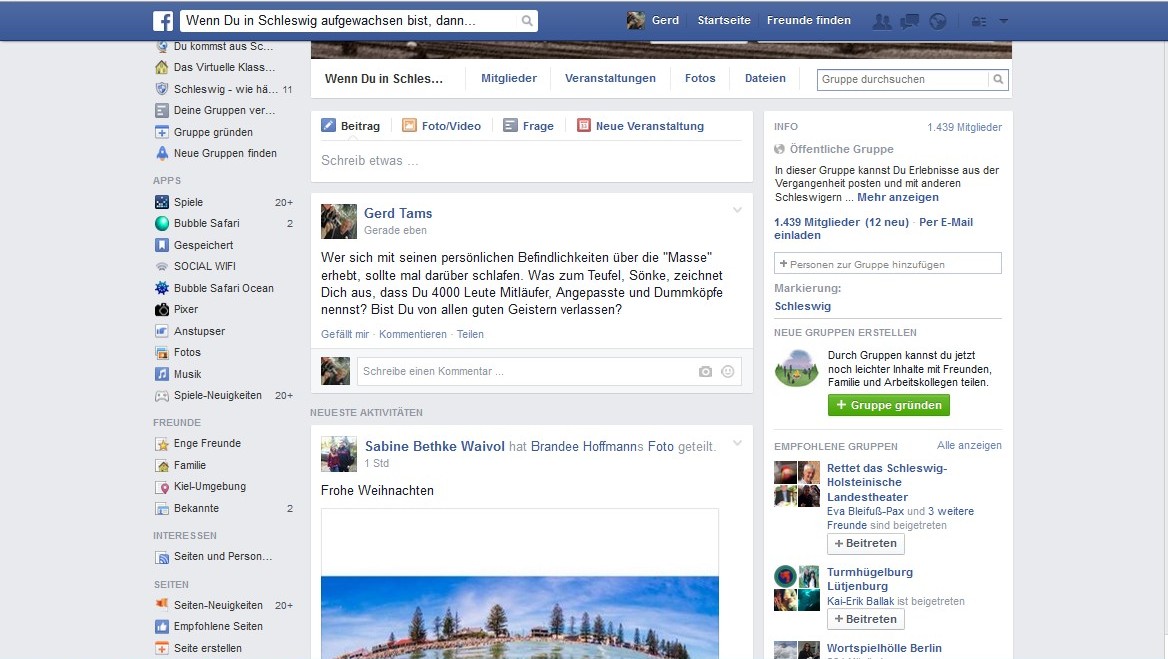Screen dimensions: 1168x659
Task: Click Personen zur Gruppe hinzufügen field
Action: tap(888, 264)
